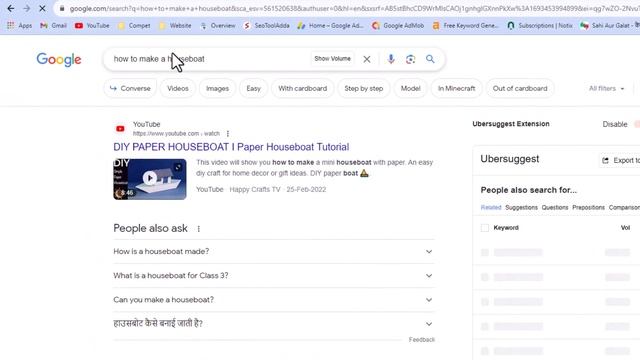Switch to the Questions tab in Ubersuggest
Screen dimensions: 640x360
pos(555,207)
